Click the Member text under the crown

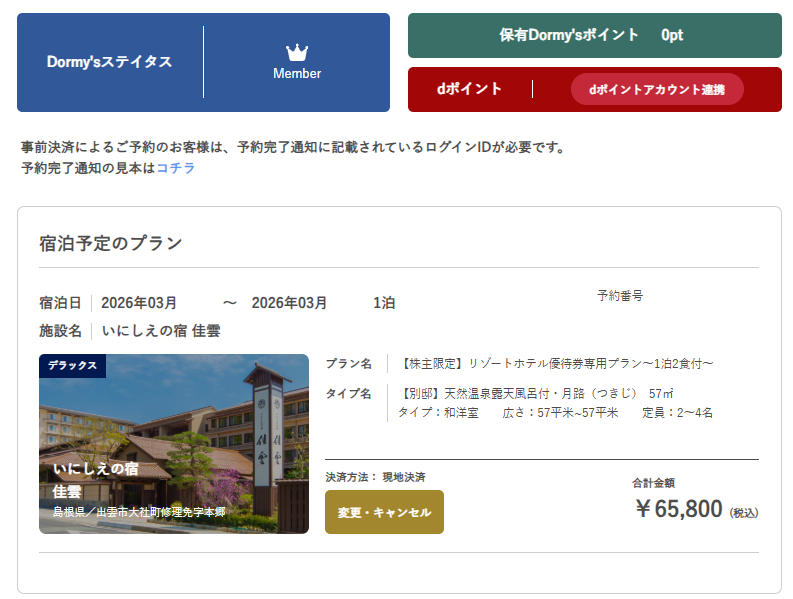coord(297,73)
